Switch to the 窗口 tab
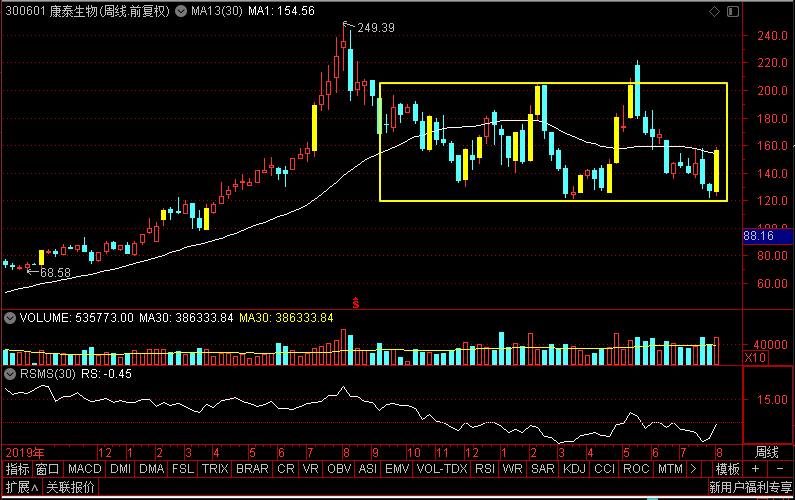 tap(47, 469)
